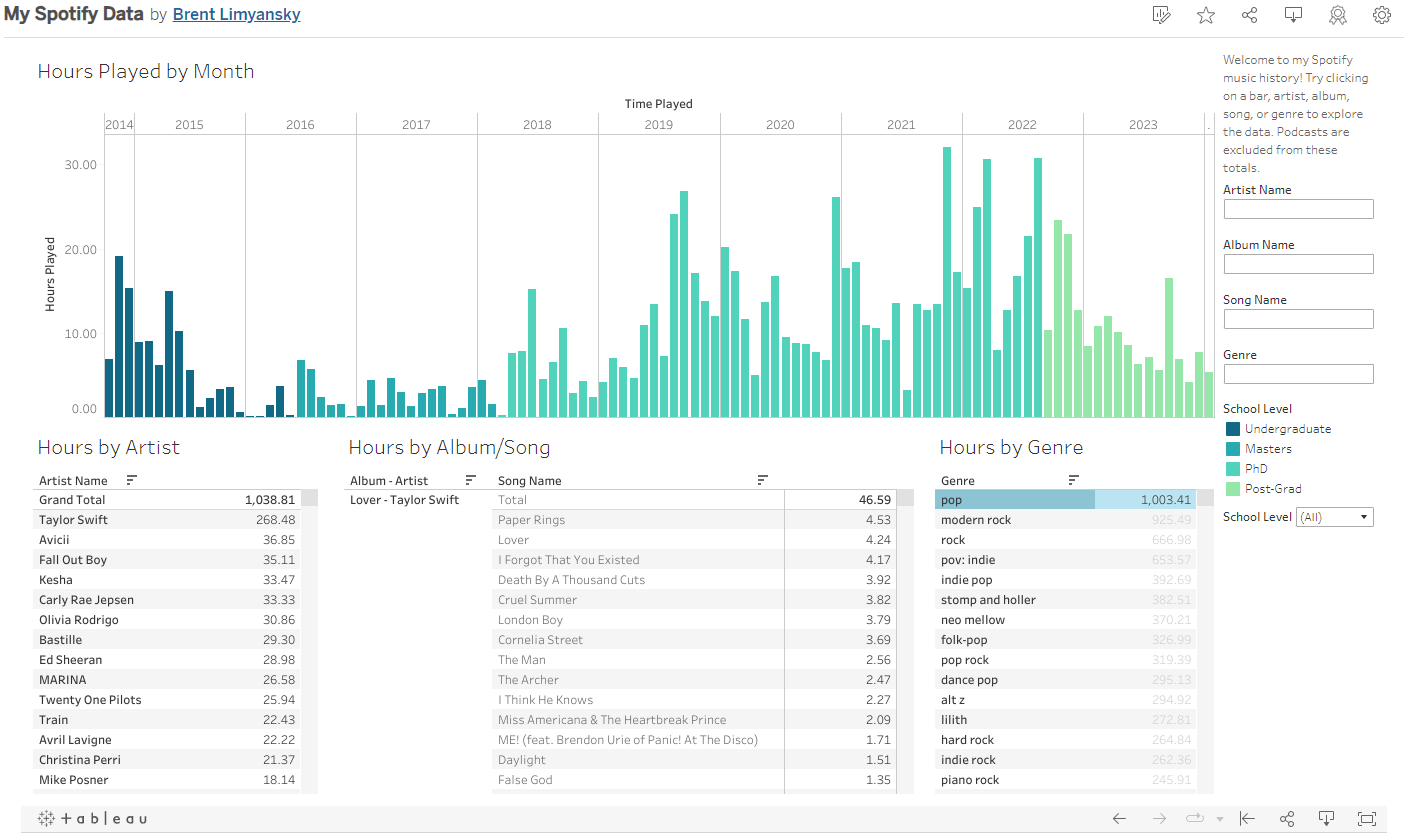Click the Genre filter input field

tap(1298, 374)
